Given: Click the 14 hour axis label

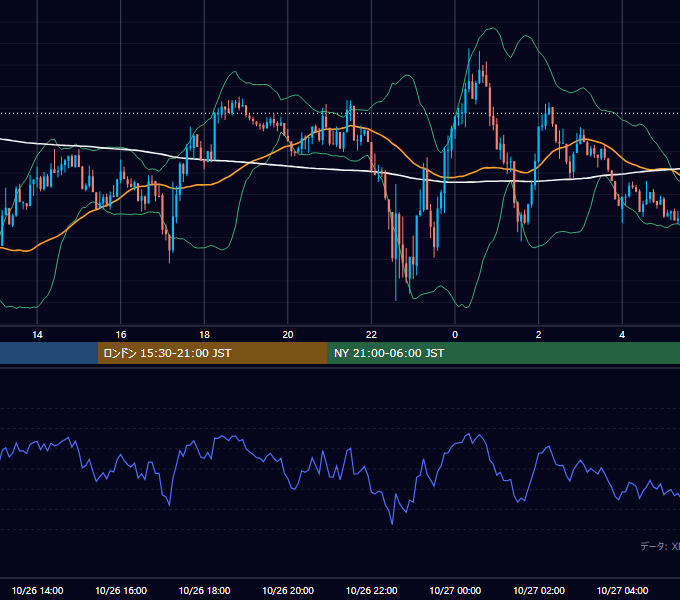Looking at the screenshot, I should pos(37,335).
